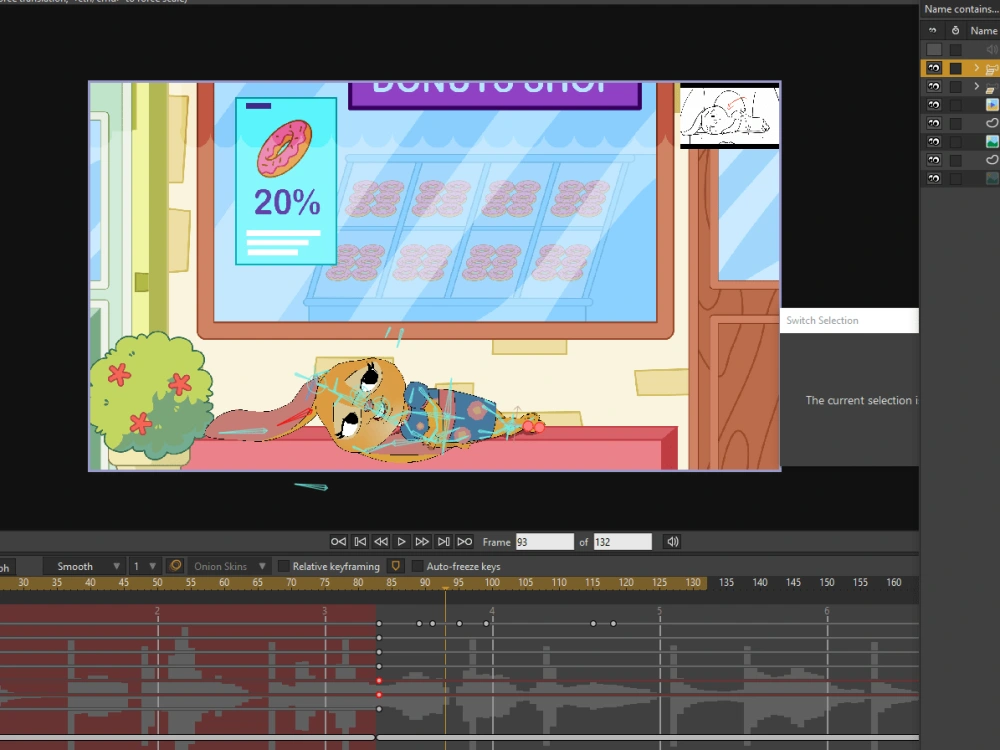Click the Name column header

983,31
